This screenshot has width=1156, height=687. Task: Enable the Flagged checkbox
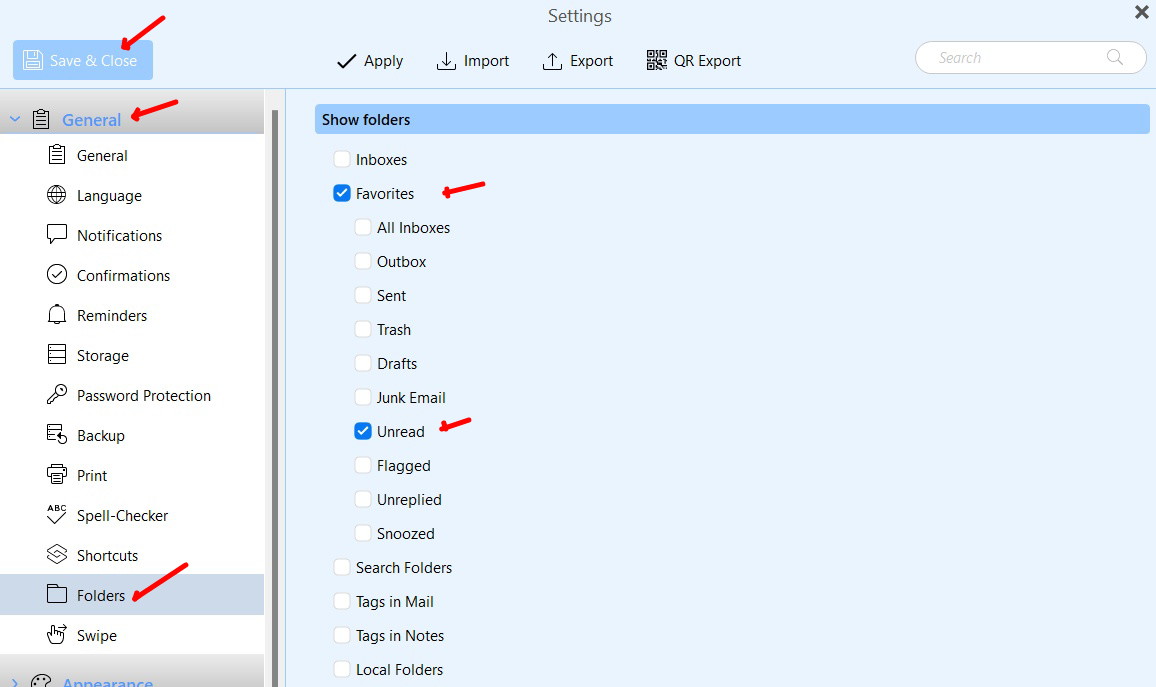pos(363,465)
